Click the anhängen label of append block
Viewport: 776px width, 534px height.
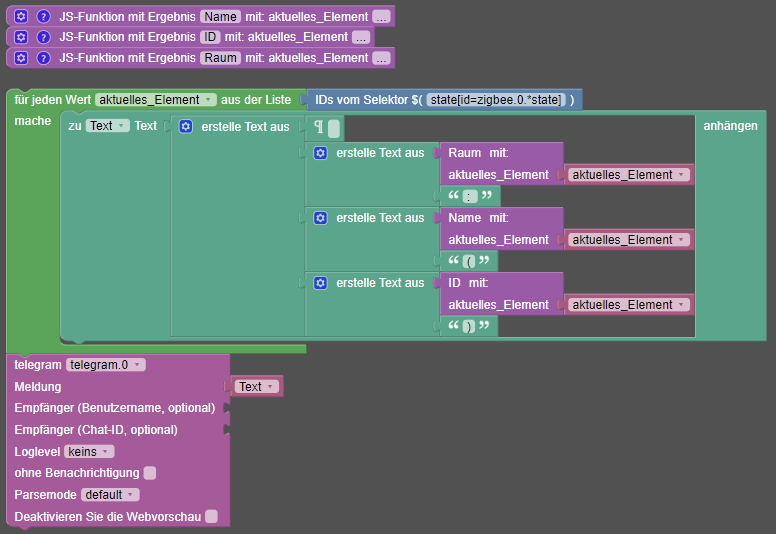tap(730, 126)
